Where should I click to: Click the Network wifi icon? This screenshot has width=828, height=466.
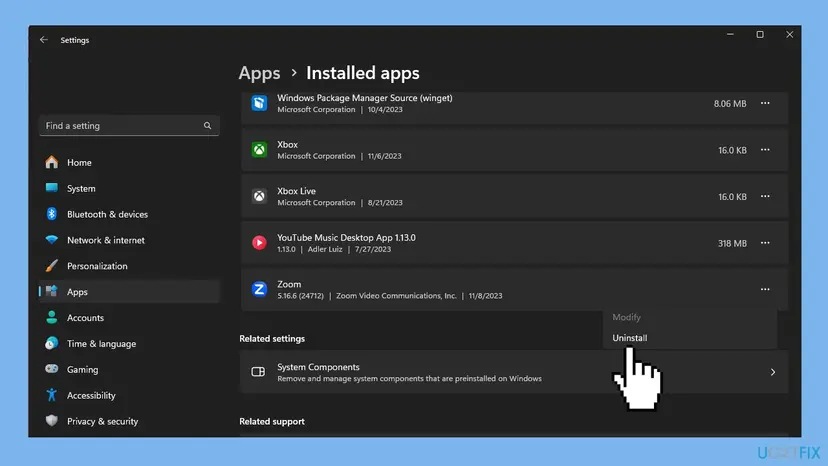[x=52, y=239]
